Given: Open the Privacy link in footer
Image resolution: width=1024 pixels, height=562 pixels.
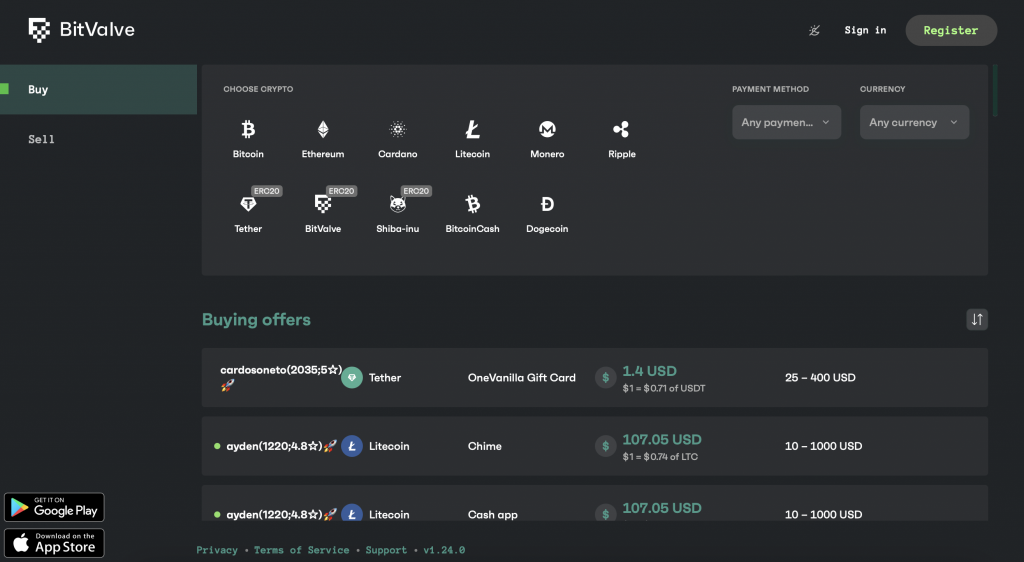Looking at the screenshot, I should click(217, 550).
